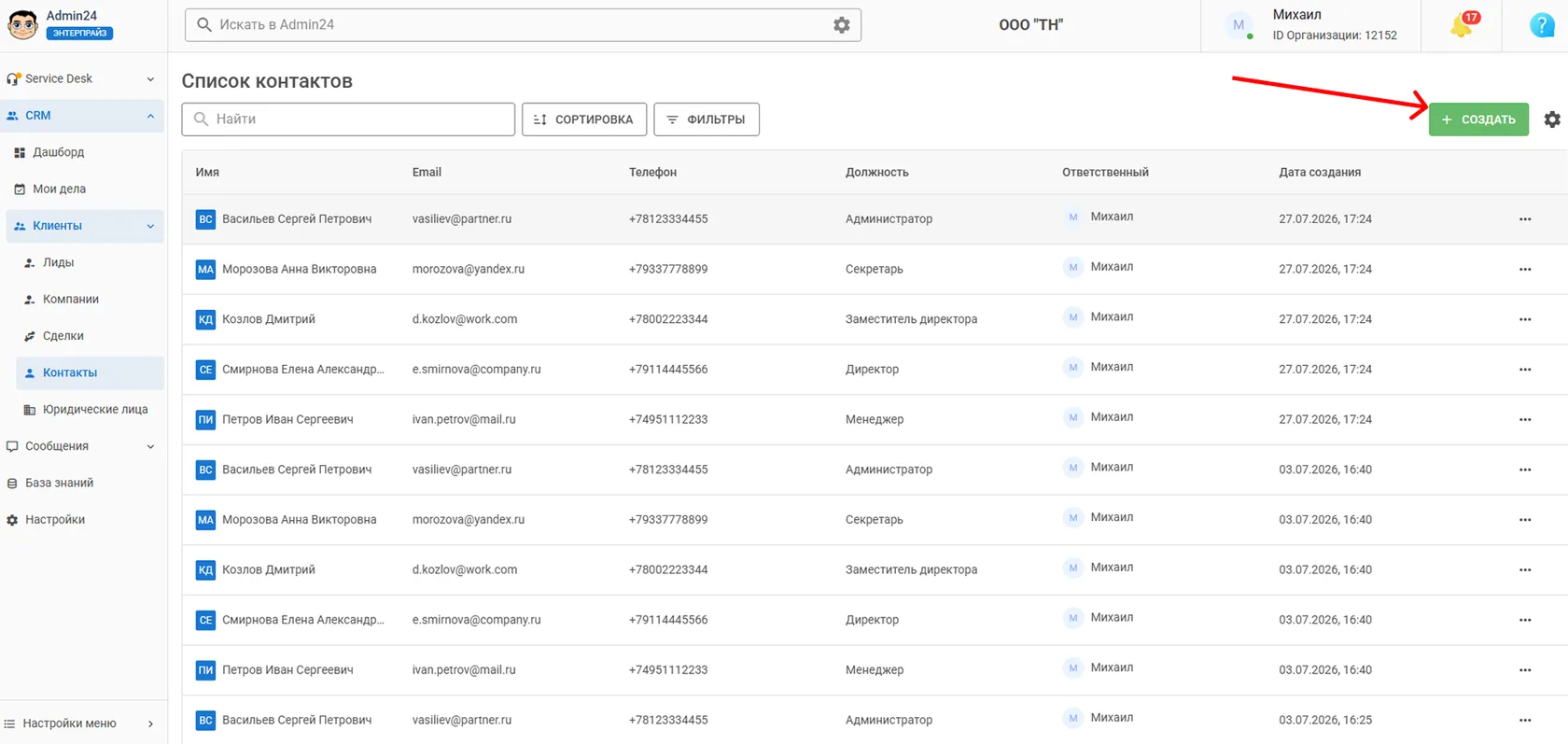Click the ВС avatar badge in the 17:24 row
The image size is (1568, 744).
(x=205, y=219)
